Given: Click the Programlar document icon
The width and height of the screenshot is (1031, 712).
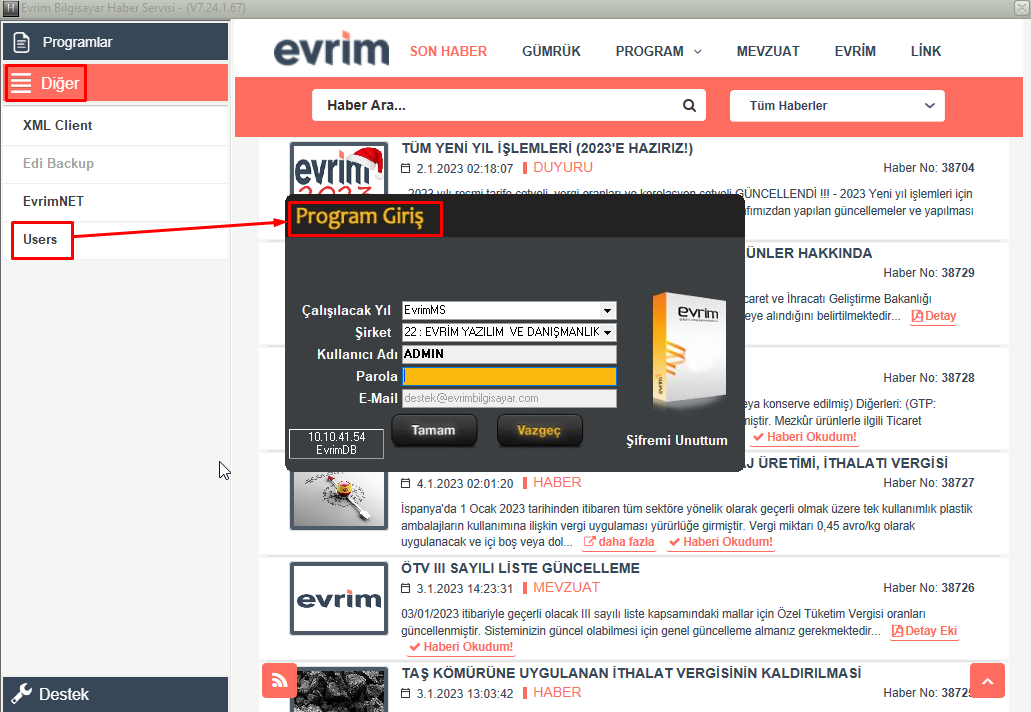Looking at the screenshot, I should [22, 42].
